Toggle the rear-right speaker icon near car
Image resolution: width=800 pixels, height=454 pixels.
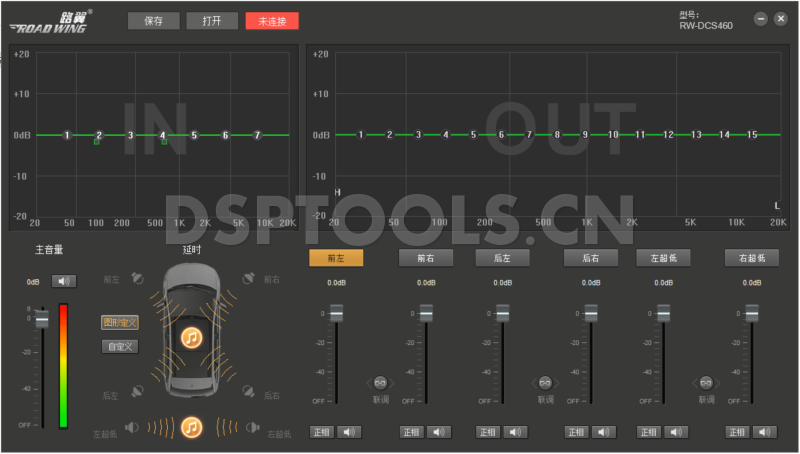click(x=248, y=391)
